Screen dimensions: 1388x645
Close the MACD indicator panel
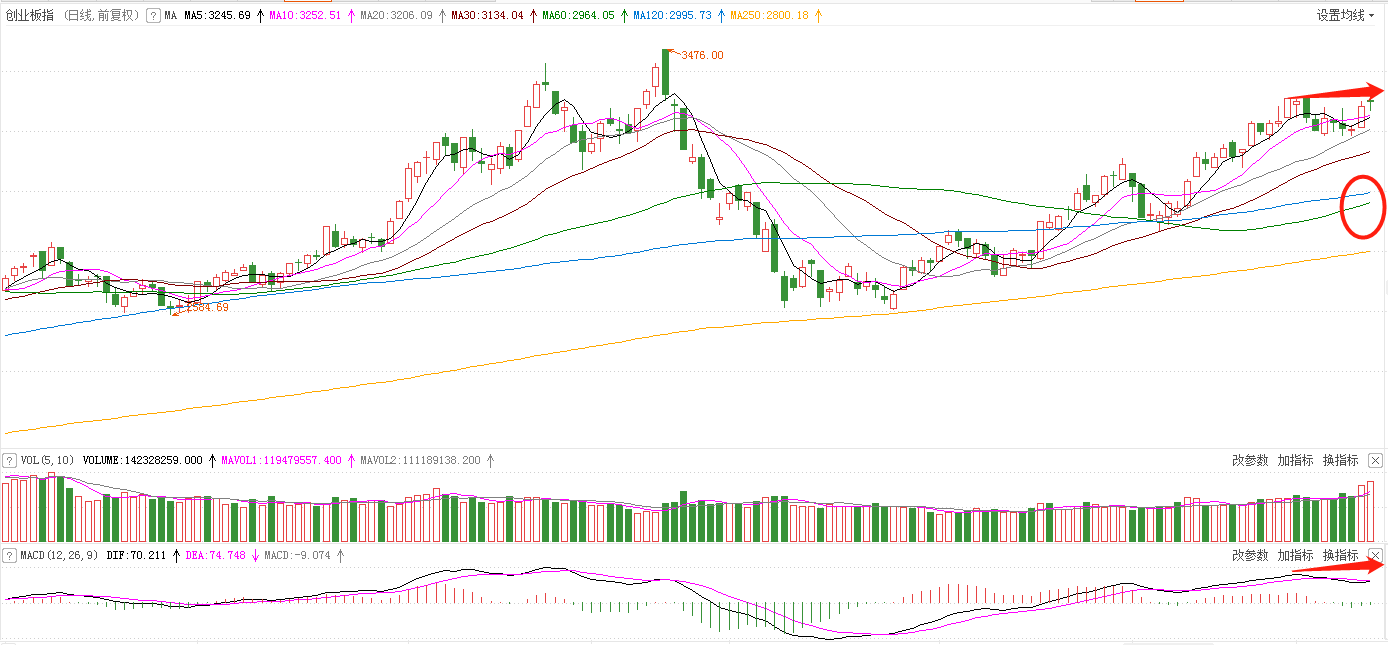tap(1375, 555)
